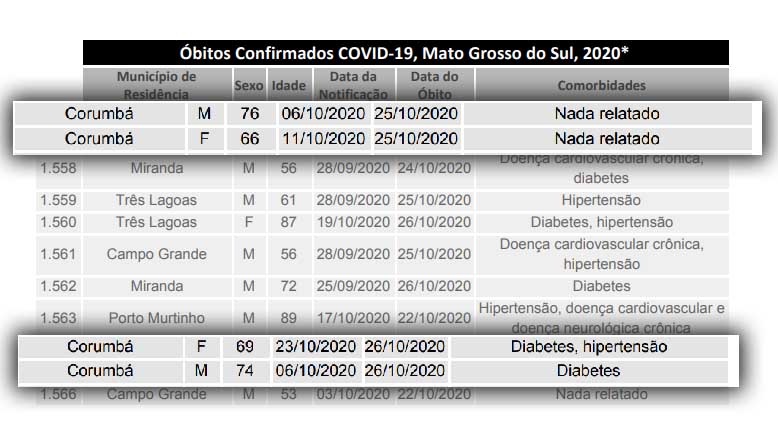This screenshot has width=778, height=436.
Task: Click 'Doença cardiovascular crônica, hipertensão' cell
Action: click(601, 254)
